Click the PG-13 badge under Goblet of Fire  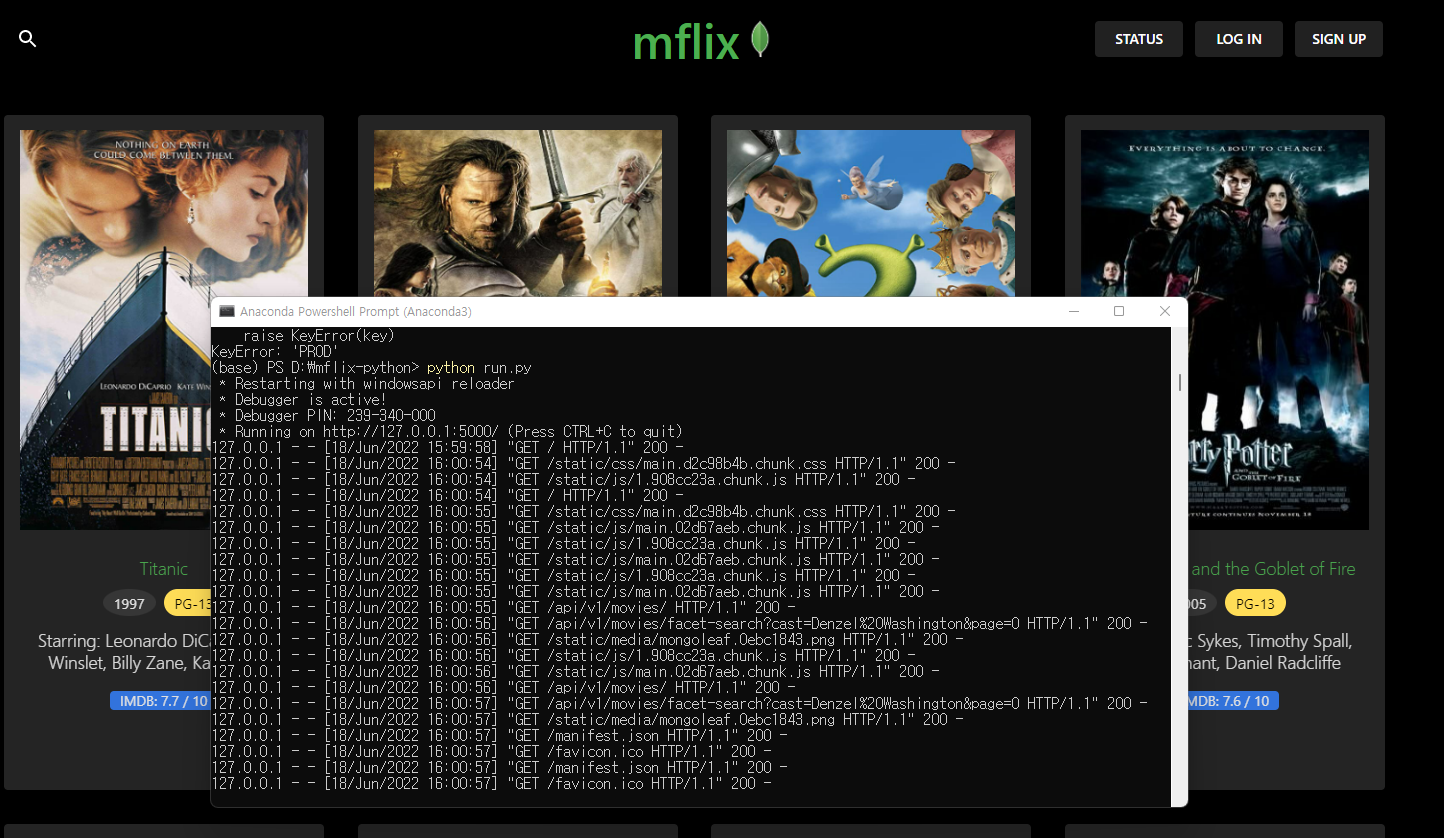click(1255, 603)
